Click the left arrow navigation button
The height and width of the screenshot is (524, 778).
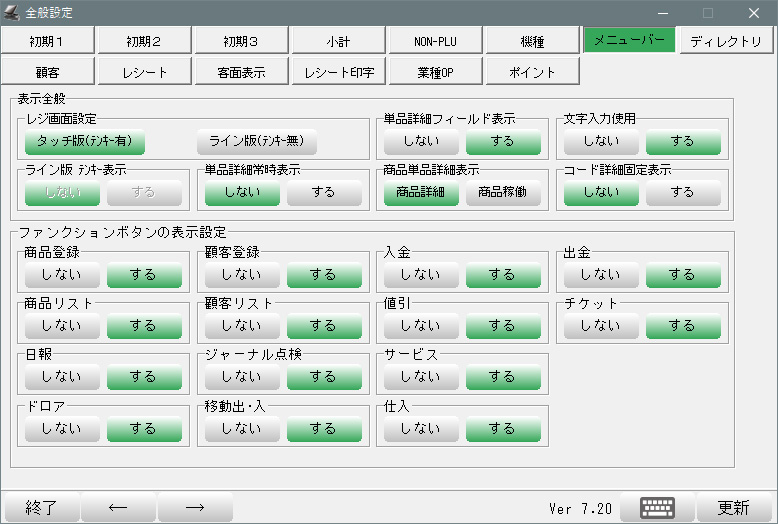[x=118, y=507]
